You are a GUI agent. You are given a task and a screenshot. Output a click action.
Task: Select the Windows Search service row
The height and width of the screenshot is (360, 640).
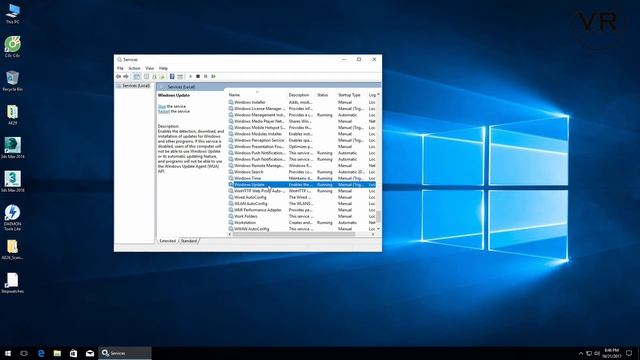point(302,172)
